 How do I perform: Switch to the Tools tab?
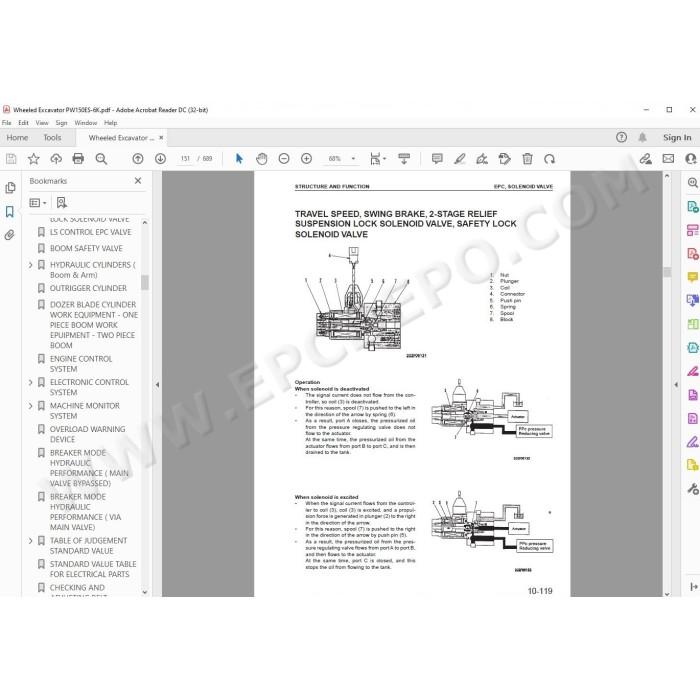tap(52, 138)
